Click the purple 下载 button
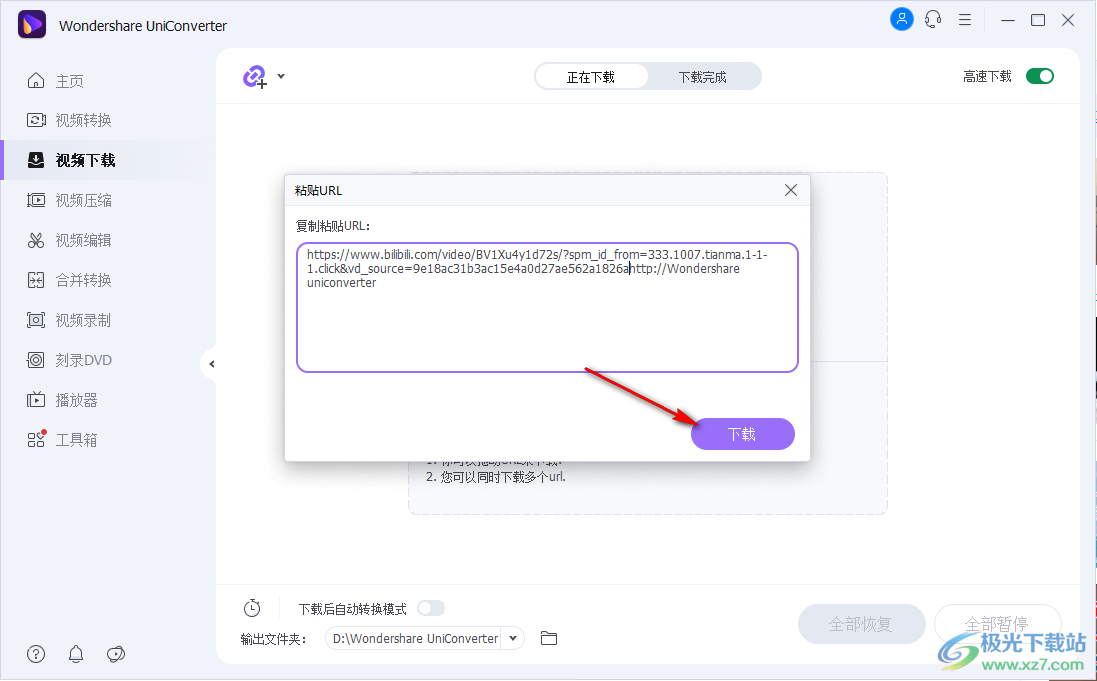Viewport: 1097px width, 681px height. 742,434
